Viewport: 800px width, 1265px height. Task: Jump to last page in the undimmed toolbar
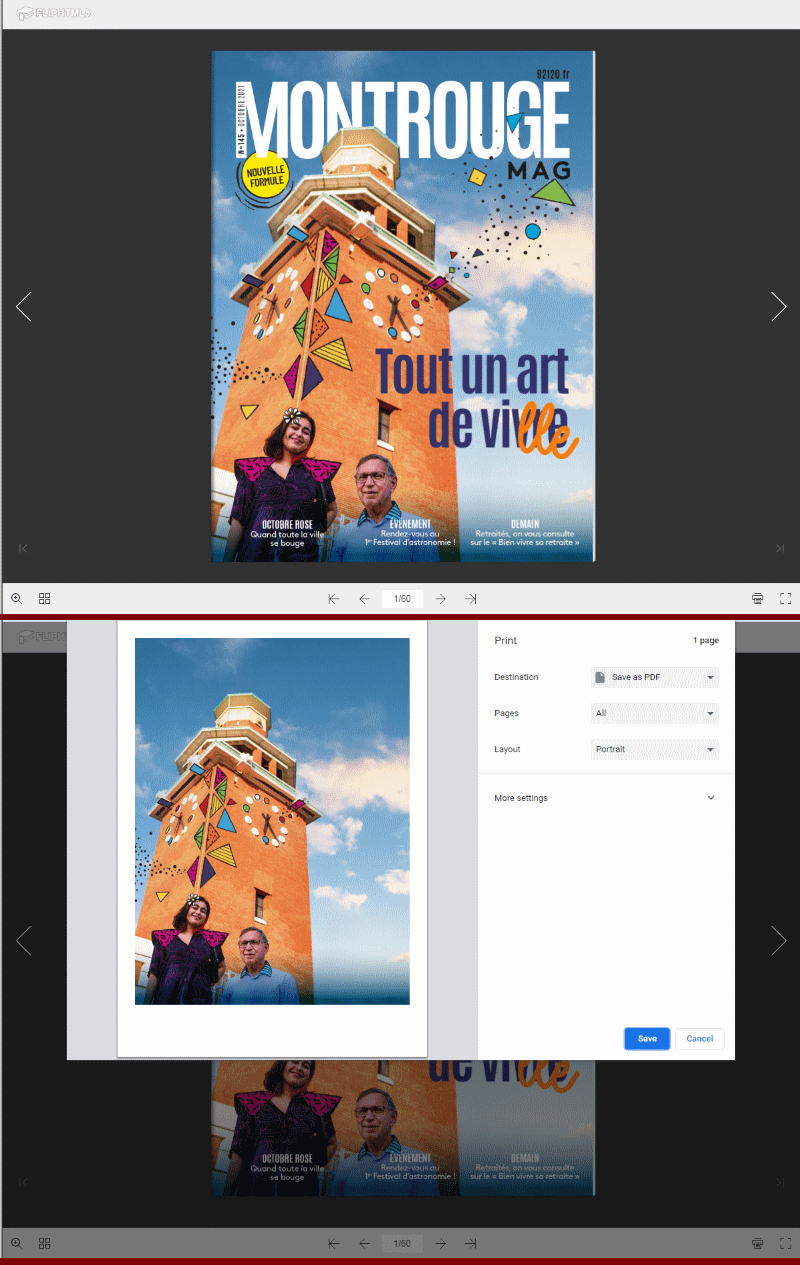tap(470, 599)
